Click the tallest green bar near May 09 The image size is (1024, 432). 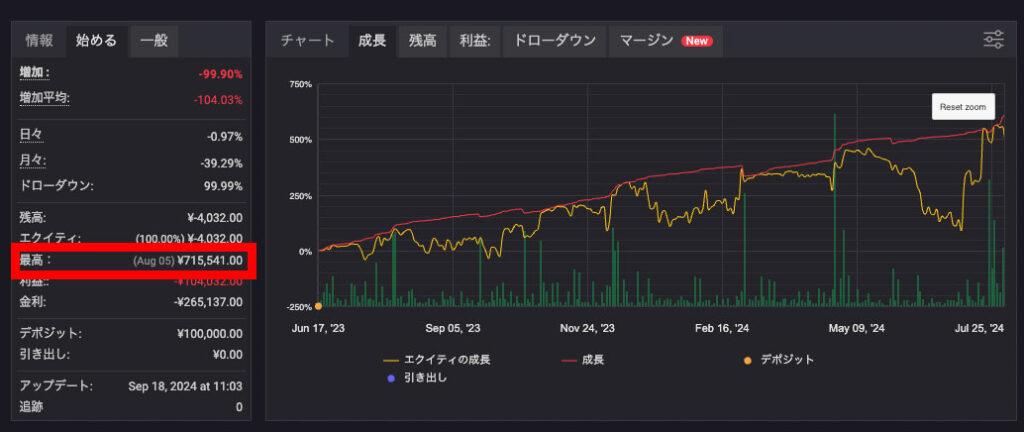click(835, 210)
